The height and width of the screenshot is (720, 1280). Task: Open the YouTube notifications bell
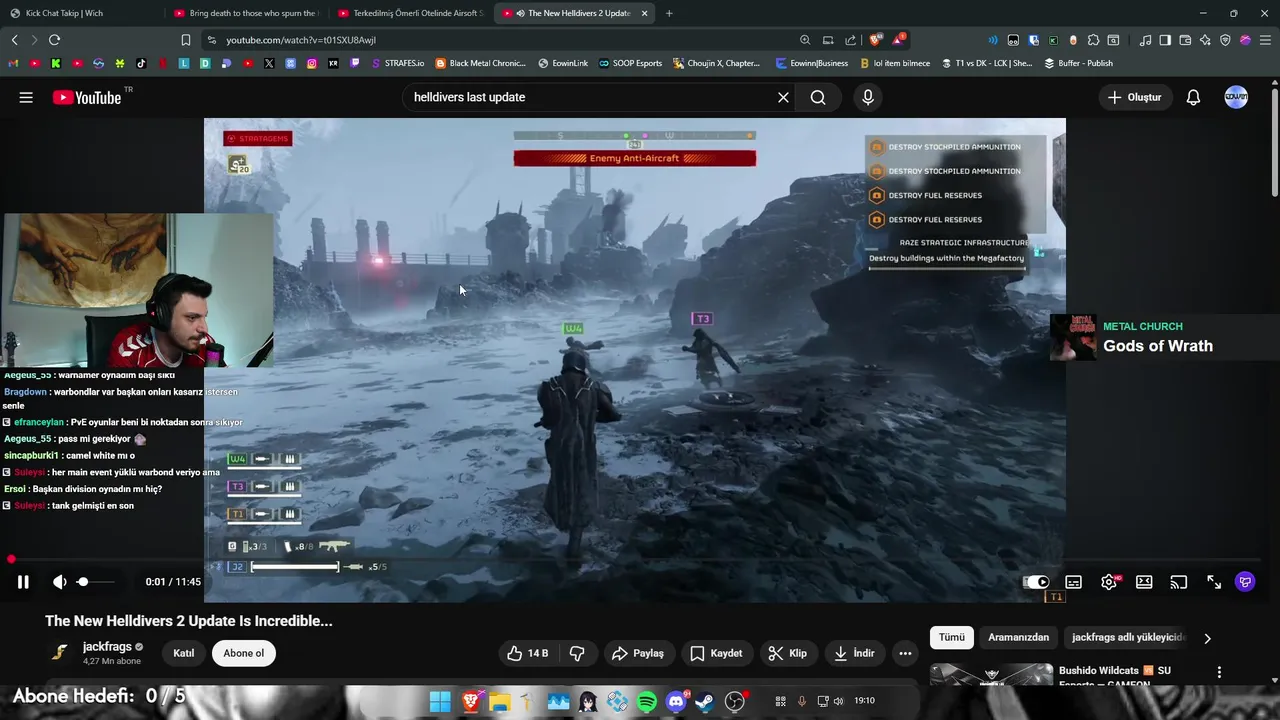pyautogui.click(x=1193, y=97)
